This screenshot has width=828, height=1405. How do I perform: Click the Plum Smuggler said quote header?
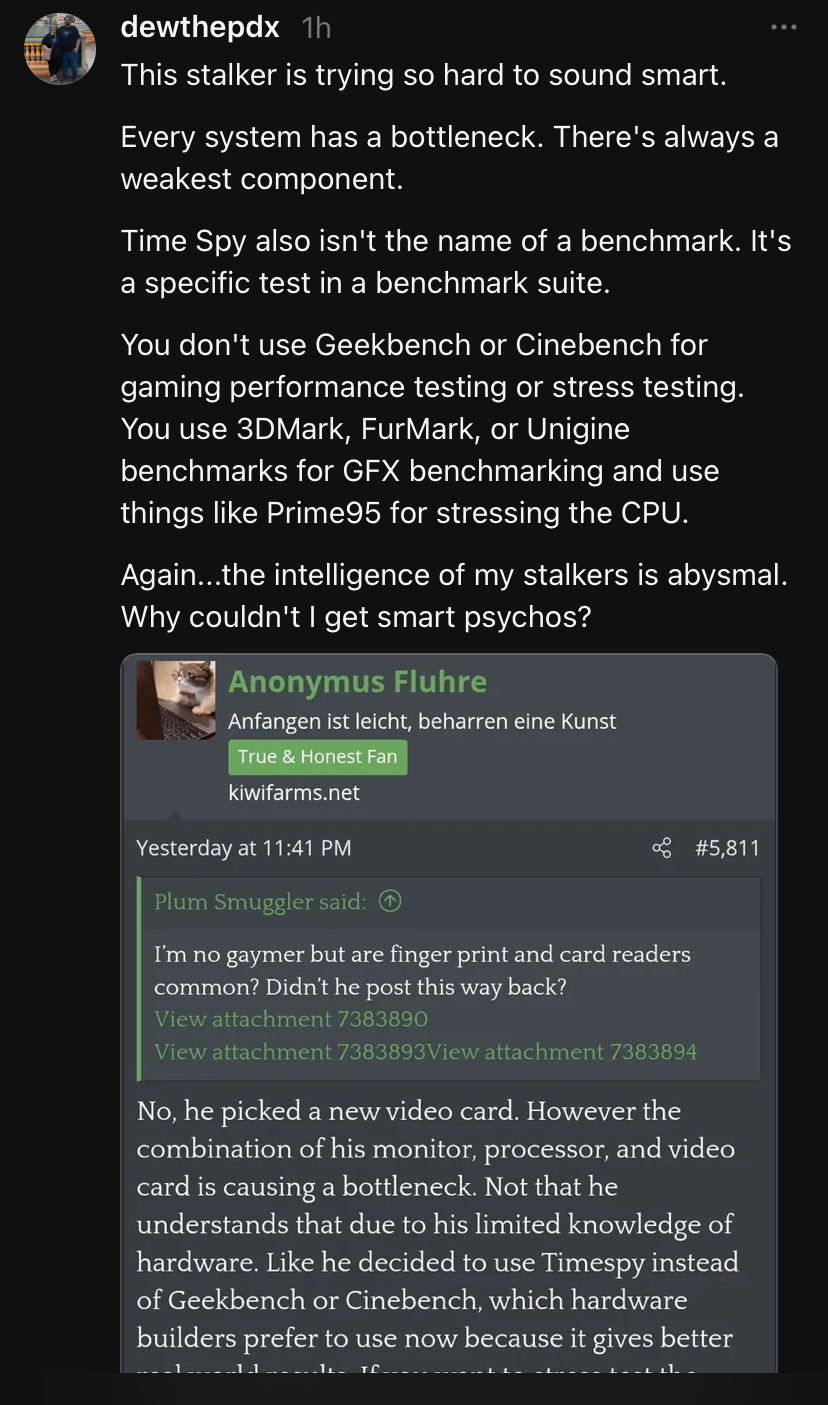(x=260, y=902)
